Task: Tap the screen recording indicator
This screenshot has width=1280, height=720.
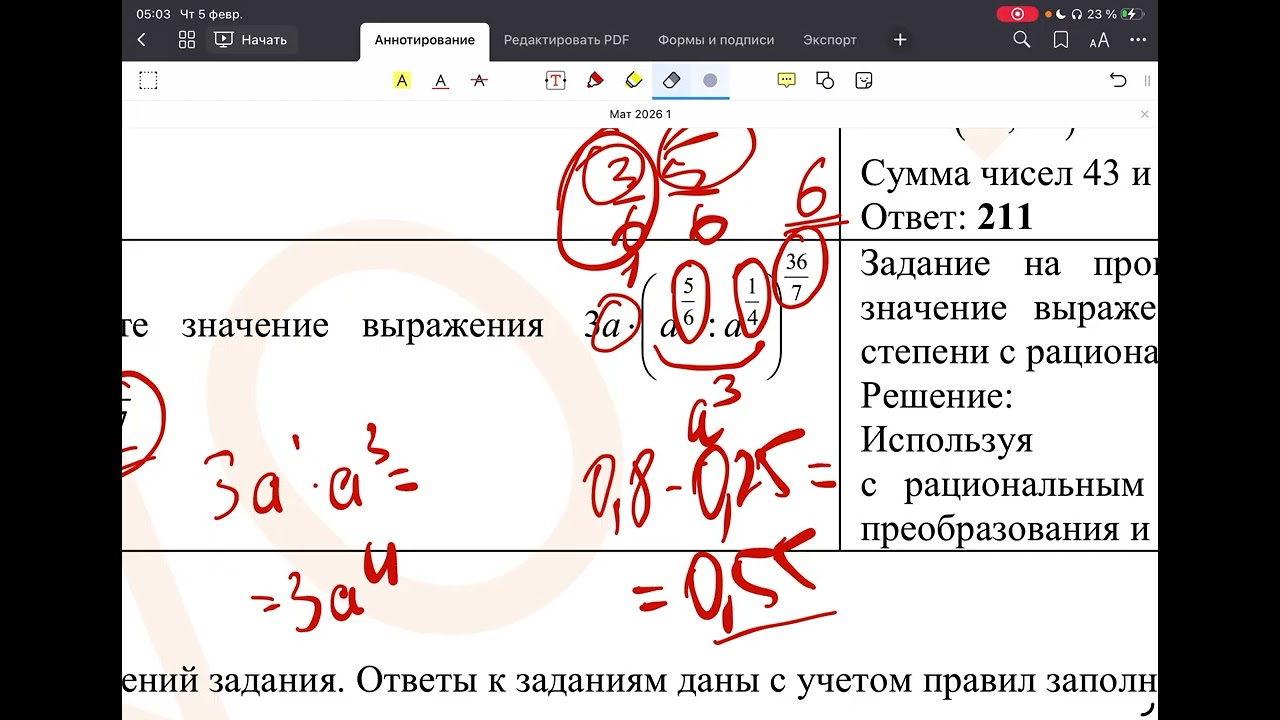Action: [x=1017, y=14]
